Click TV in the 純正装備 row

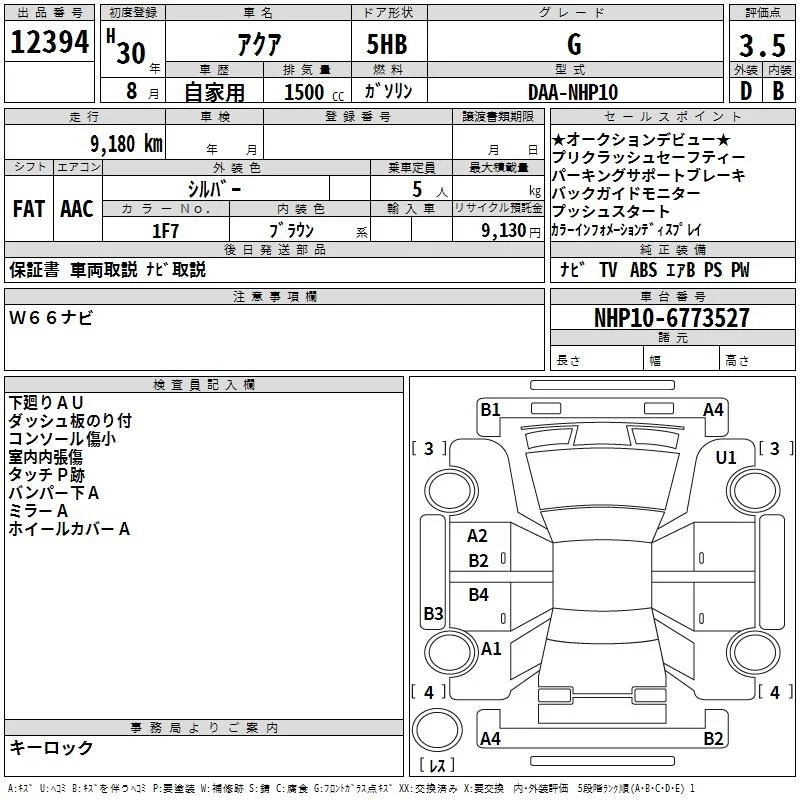click(x=608, y=270)
